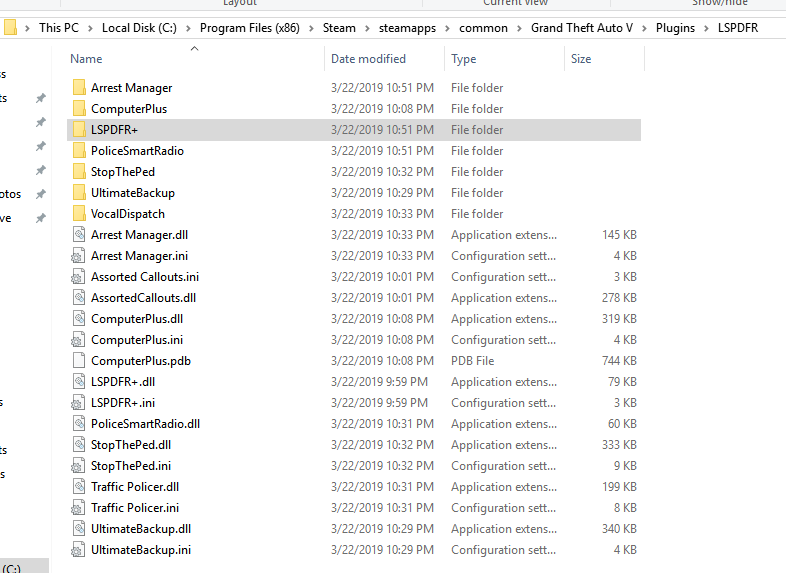786x573 pixels.
Task: Select the file name Traffic Policer.dll
Action: pyautogui.click(x=135, y=487)
